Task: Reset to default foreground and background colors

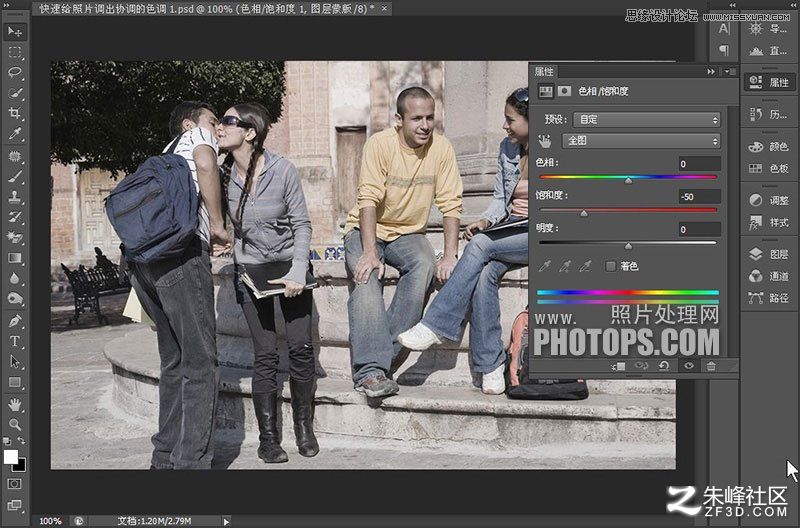Action: click(7, 441)
